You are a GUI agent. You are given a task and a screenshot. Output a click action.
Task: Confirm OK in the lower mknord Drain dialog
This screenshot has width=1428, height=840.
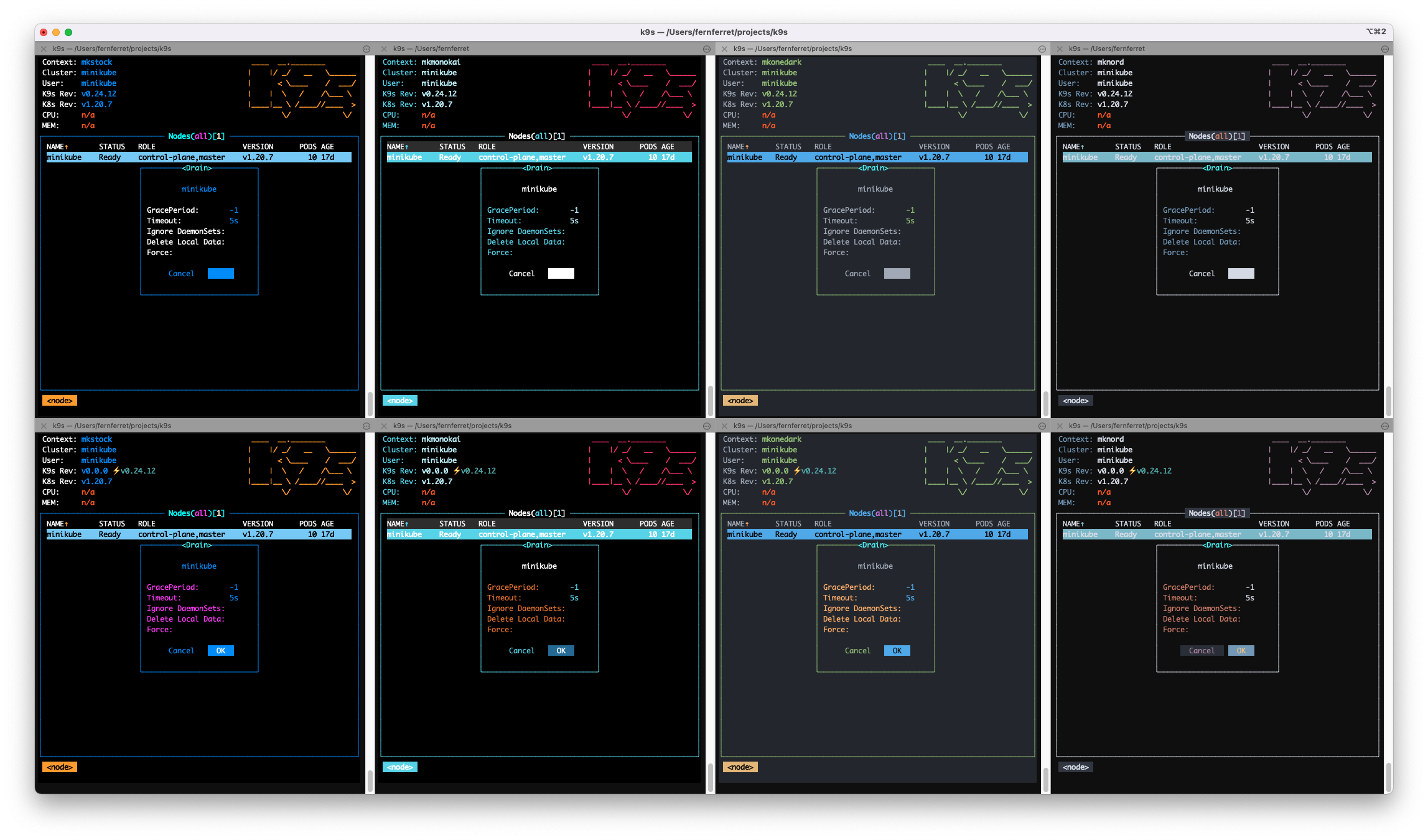(1241, 651)
